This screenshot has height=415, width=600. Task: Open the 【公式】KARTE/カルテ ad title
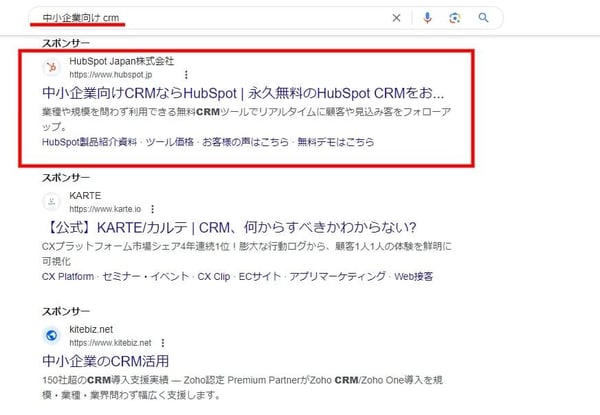tap(229, 228)
